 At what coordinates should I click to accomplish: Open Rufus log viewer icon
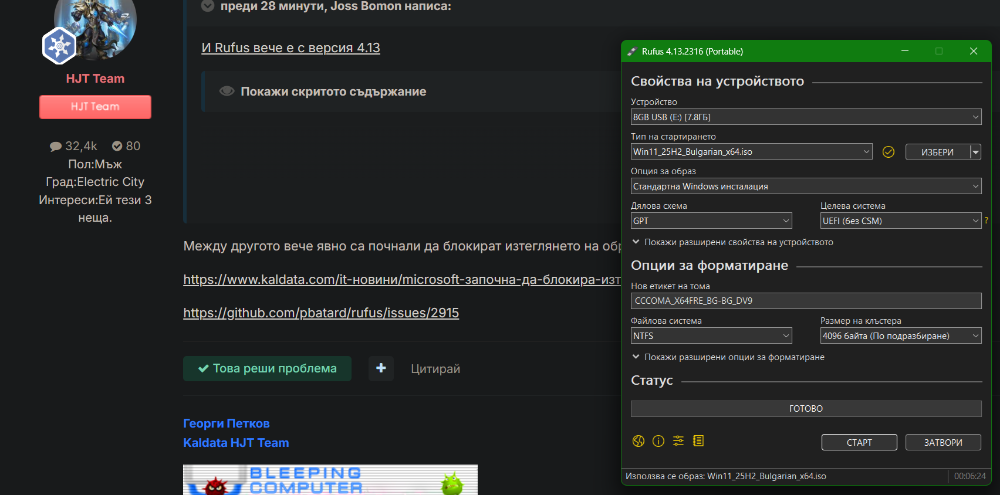point(698,441)
